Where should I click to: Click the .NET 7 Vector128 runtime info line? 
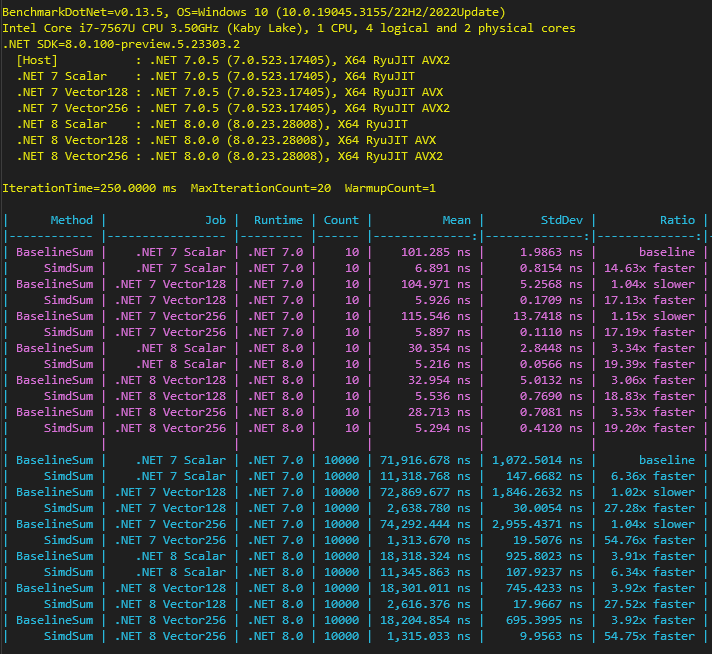pos(229,92)
